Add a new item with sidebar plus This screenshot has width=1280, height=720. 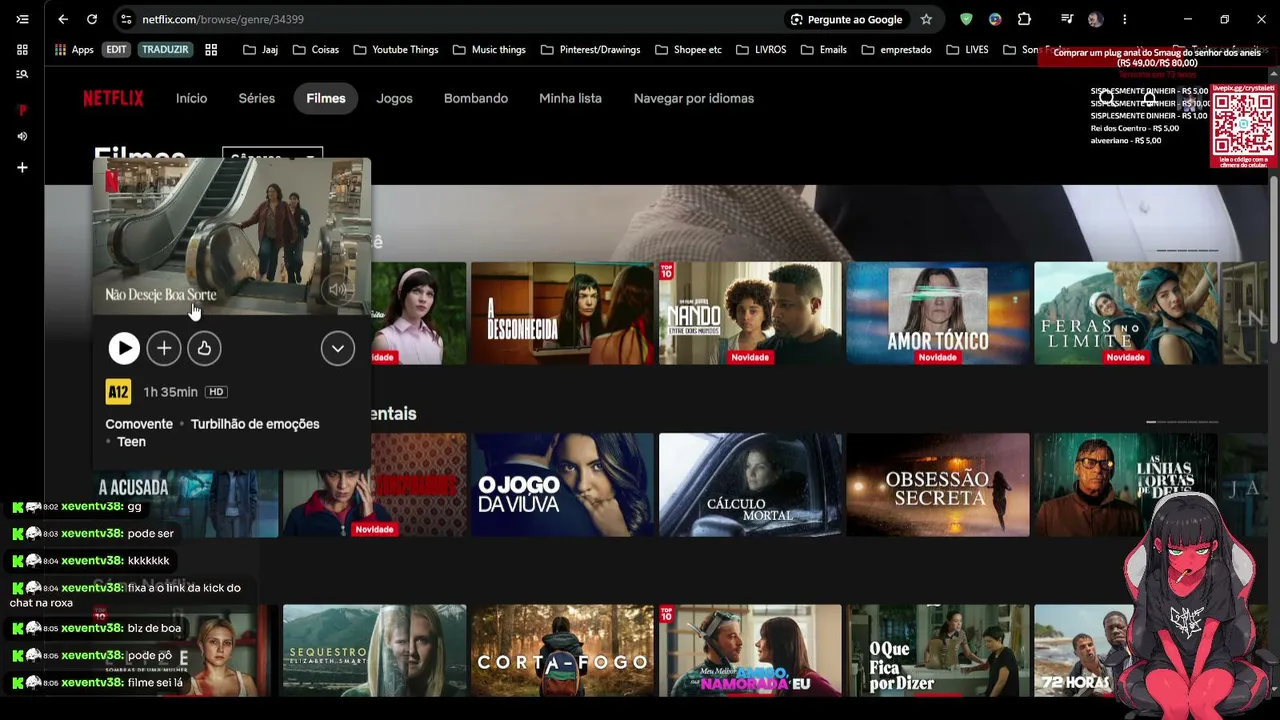pyautogui.click(x=22, y=168)
